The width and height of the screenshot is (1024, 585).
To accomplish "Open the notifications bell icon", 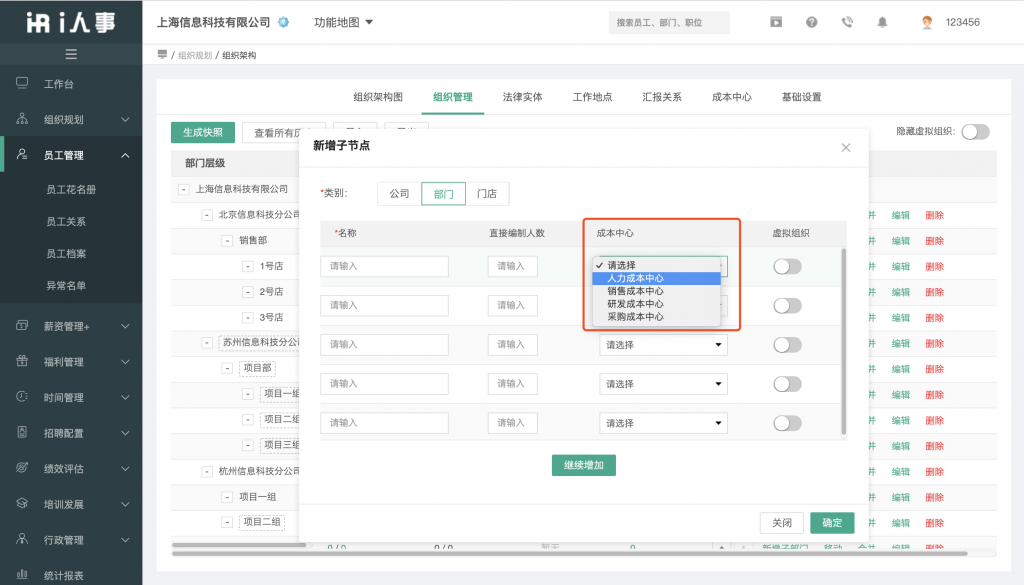I will [x=882, y=22].
